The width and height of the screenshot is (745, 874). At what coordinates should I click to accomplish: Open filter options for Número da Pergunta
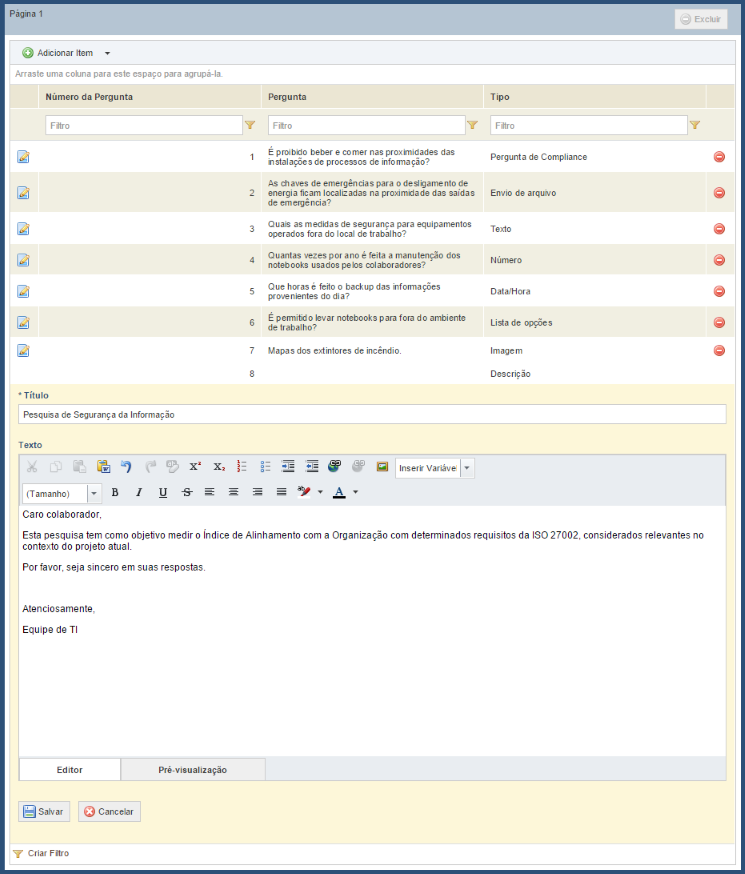250,125
